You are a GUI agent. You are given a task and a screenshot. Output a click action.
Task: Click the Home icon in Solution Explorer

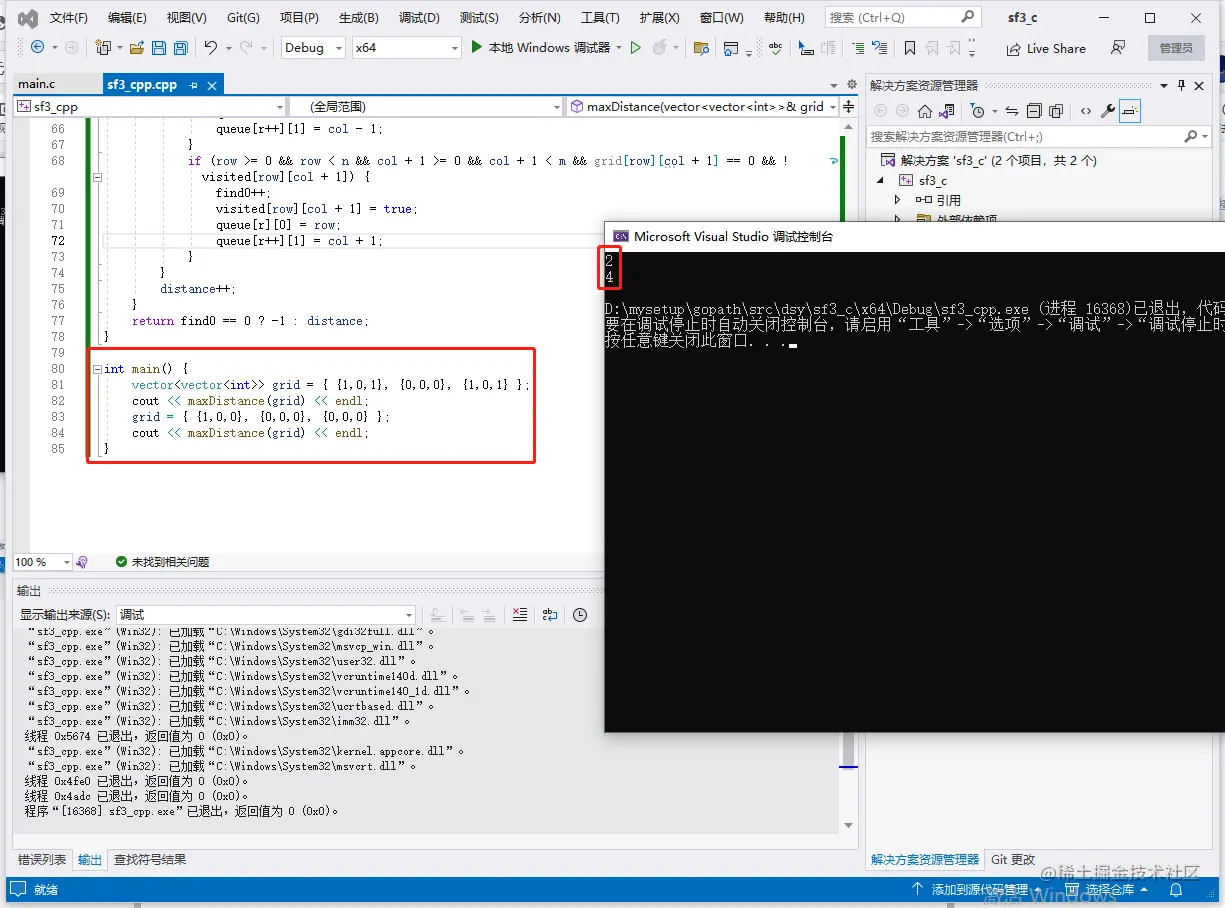[925, 111]
